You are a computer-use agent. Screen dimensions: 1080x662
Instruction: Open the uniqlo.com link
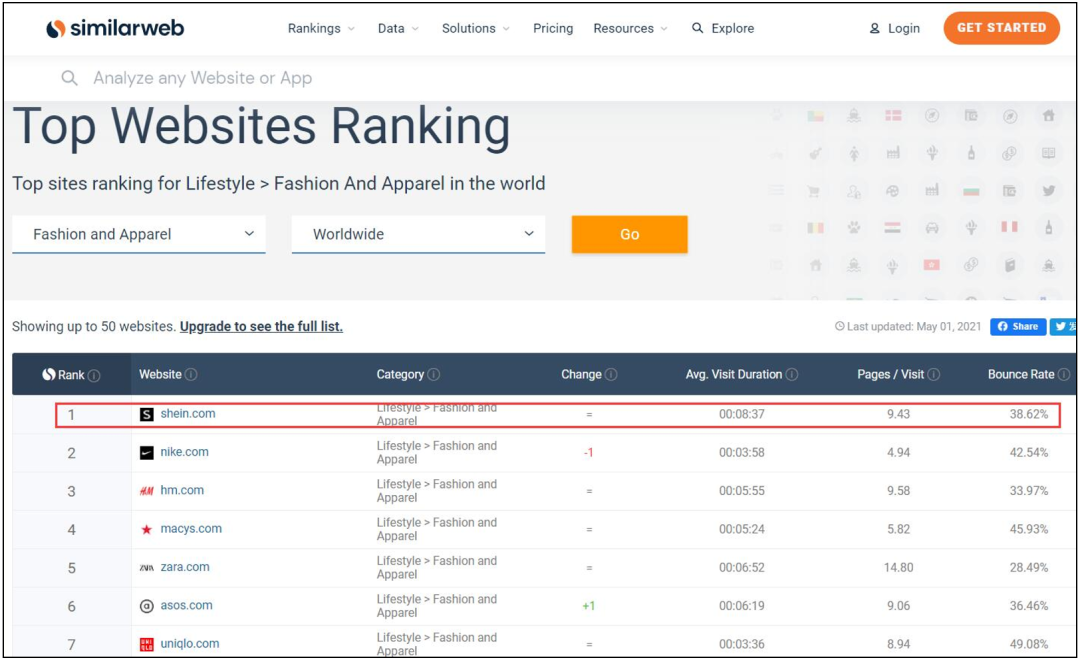pyautogui.click(x=189, y=644)
